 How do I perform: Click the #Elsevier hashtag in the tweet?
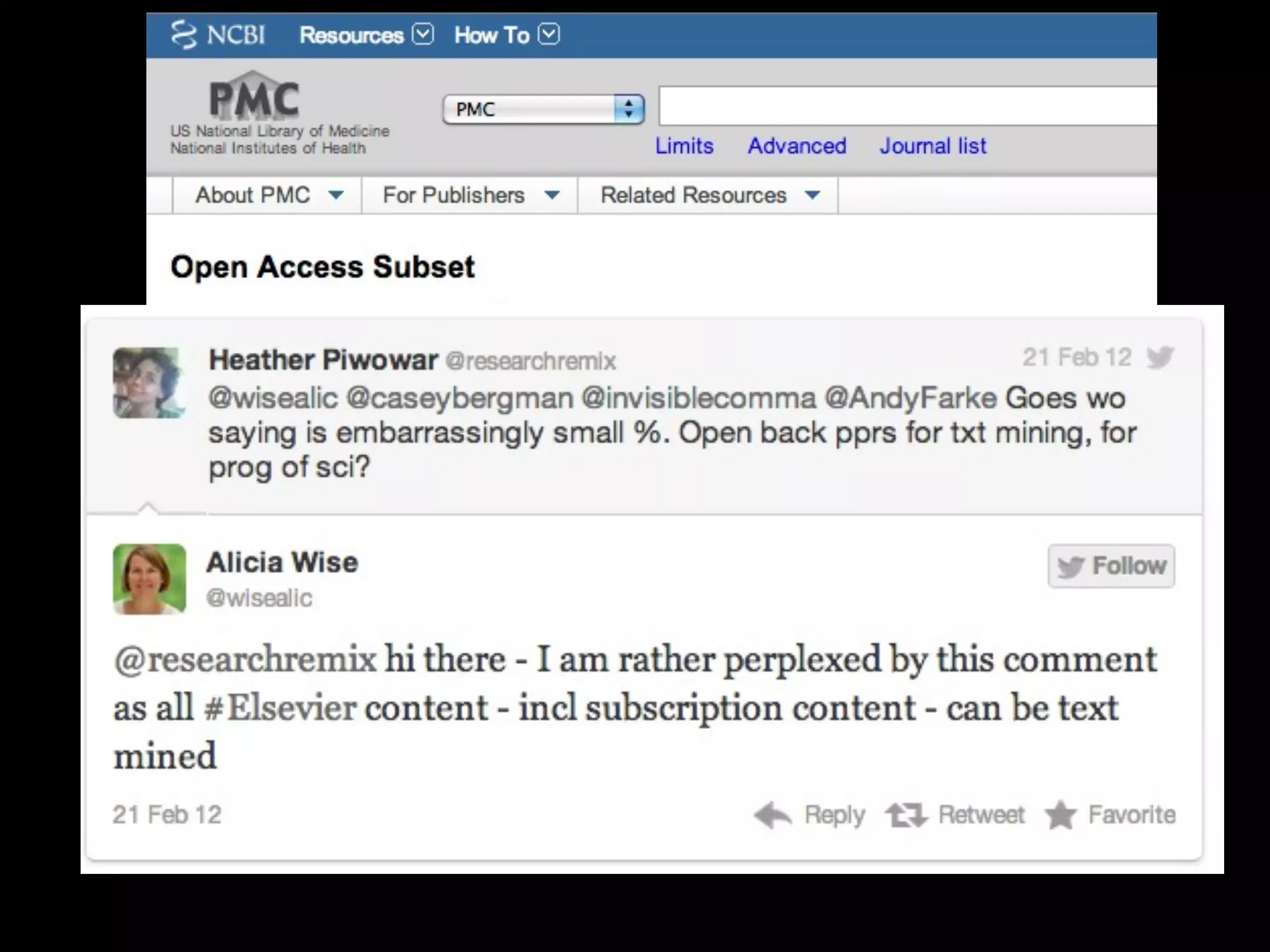[x=280, y=708]
